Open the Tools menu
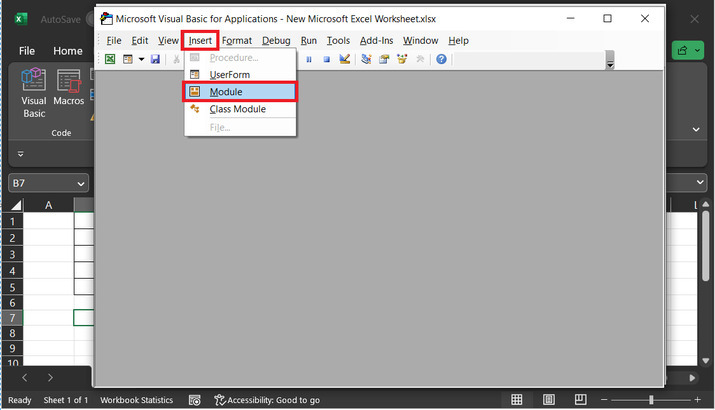 click(x=338, y=41)
